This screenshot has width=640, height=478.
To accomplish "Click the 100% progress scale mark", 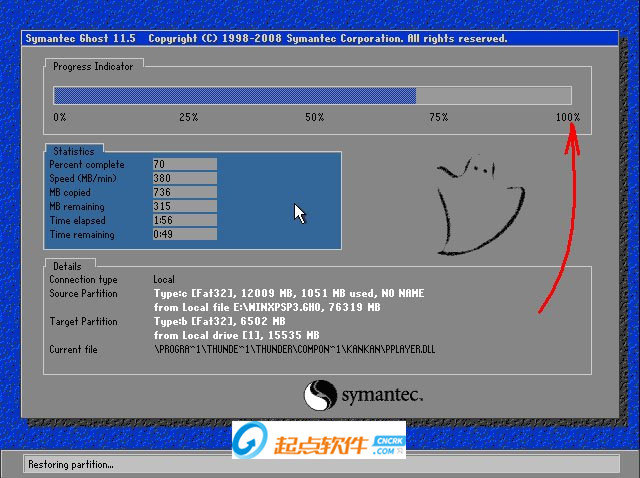I will click(x=568, y=117).
